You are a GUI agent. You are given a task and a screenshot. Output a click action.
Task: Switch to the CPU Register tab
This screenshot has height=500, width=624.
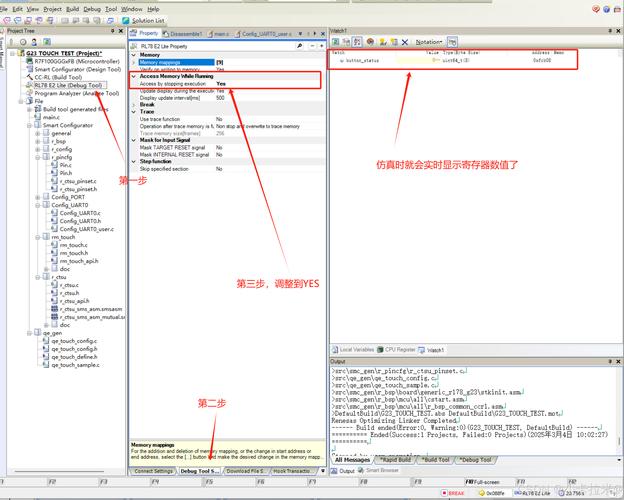click(400, 349)
